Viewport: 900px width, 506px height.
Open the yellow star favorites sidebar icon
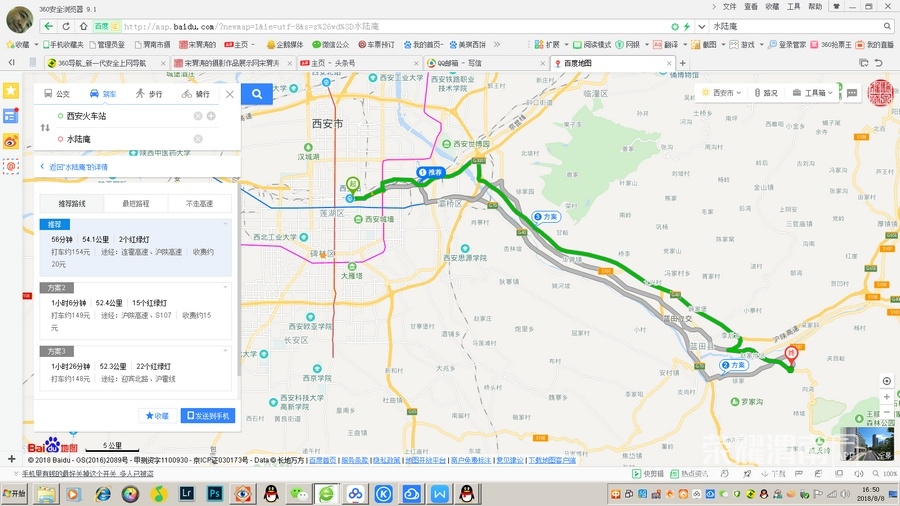11,91
